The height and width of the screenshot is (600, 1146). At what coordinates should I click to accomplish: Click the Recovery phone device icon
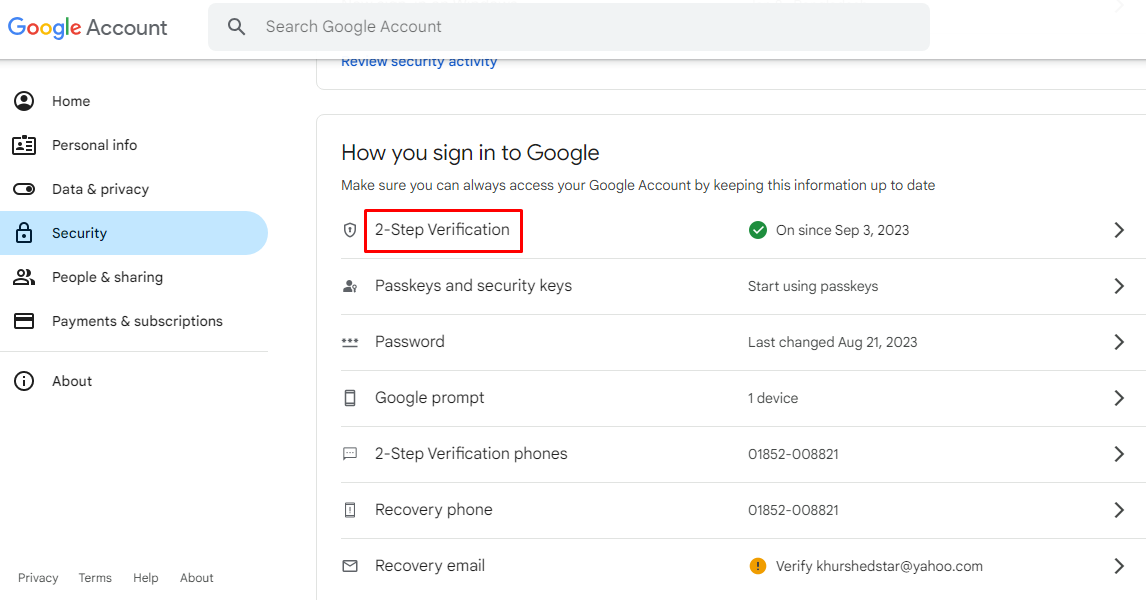coord(350,510)
